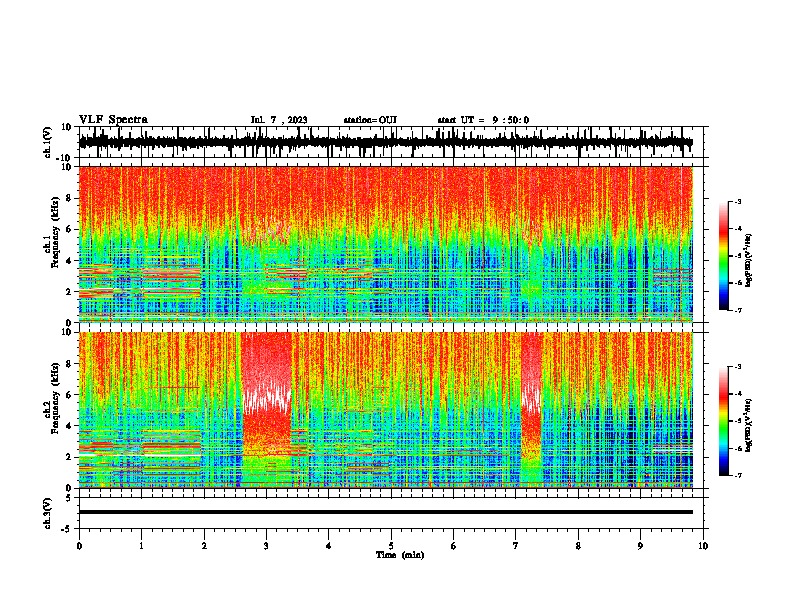Click the "-3" label atop ch.1 color bar
The height and width of the screenshot is (612, 792).
click(x=738, y=201)
